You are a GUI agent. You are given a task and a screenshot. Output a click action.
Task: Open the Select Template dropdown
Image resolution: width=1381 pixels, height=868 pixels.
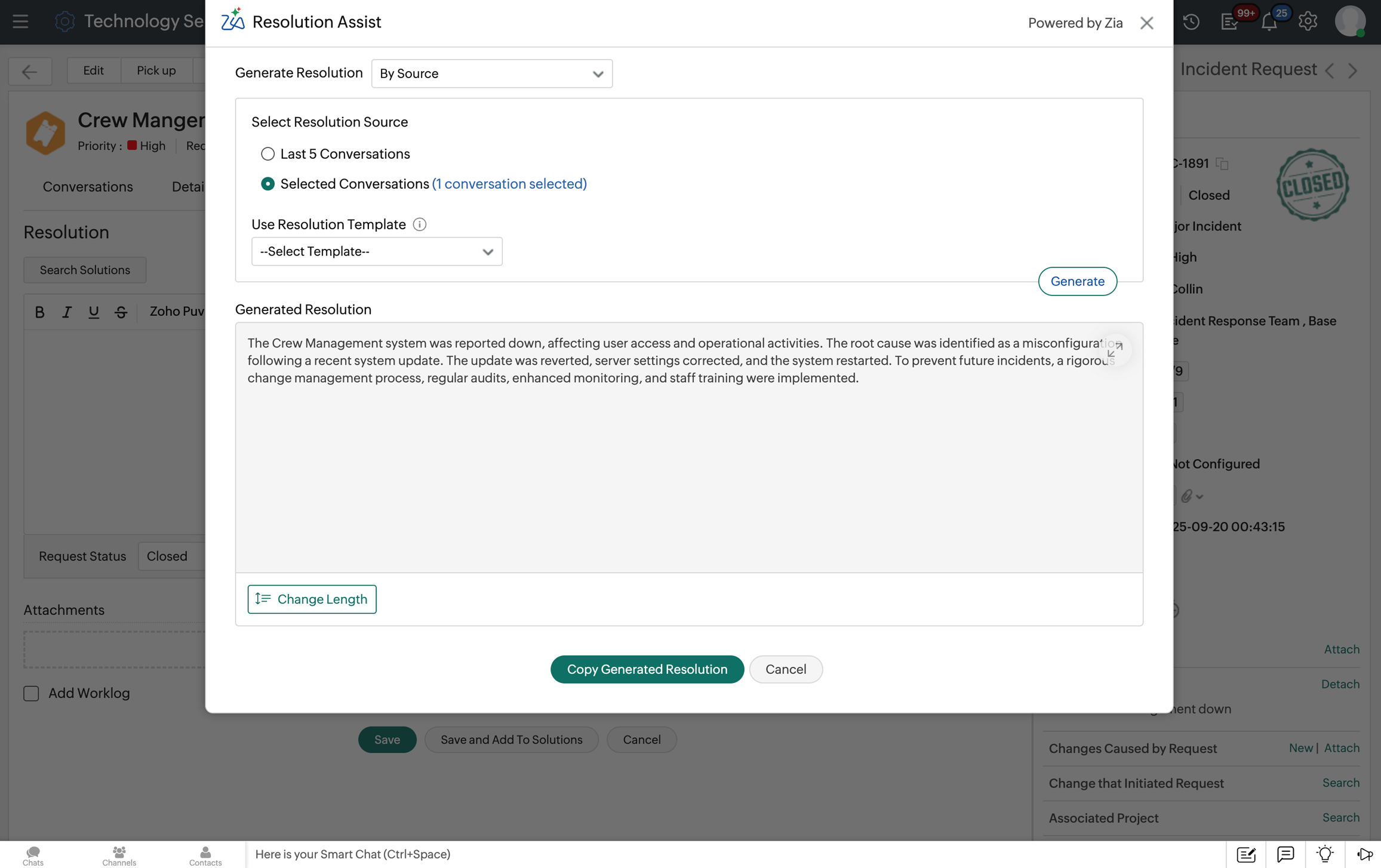pos(377,251)
